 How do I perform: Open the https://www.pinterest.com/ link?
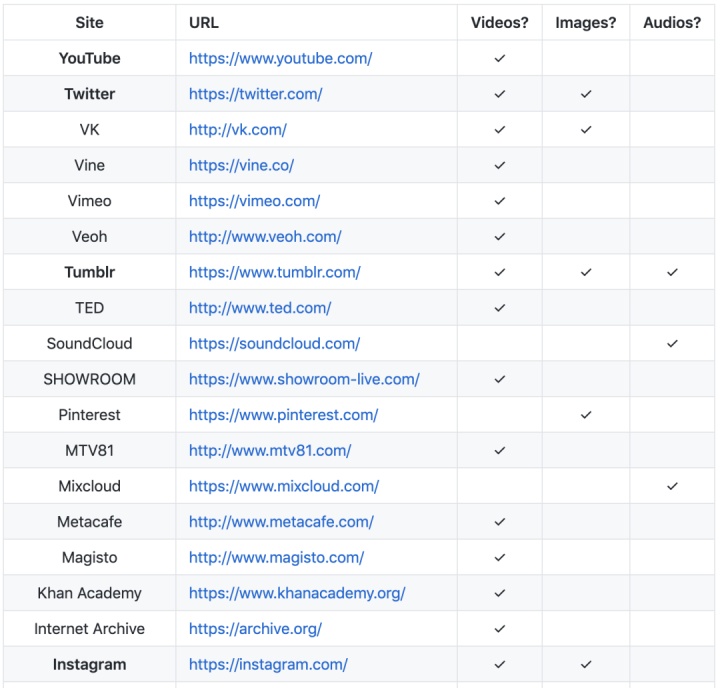pyautogui.click(x=284, y=415)
